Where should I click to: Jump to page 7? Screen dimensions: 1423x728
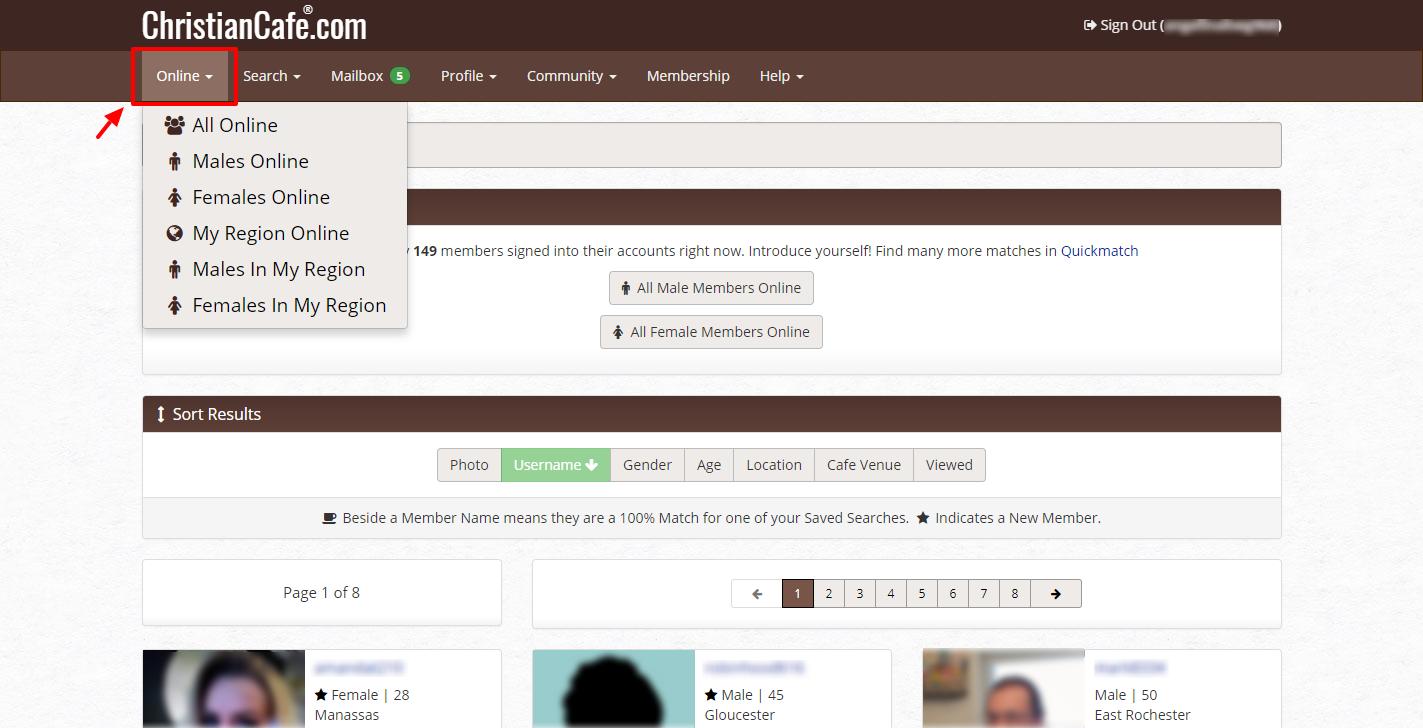pos(984,594)
